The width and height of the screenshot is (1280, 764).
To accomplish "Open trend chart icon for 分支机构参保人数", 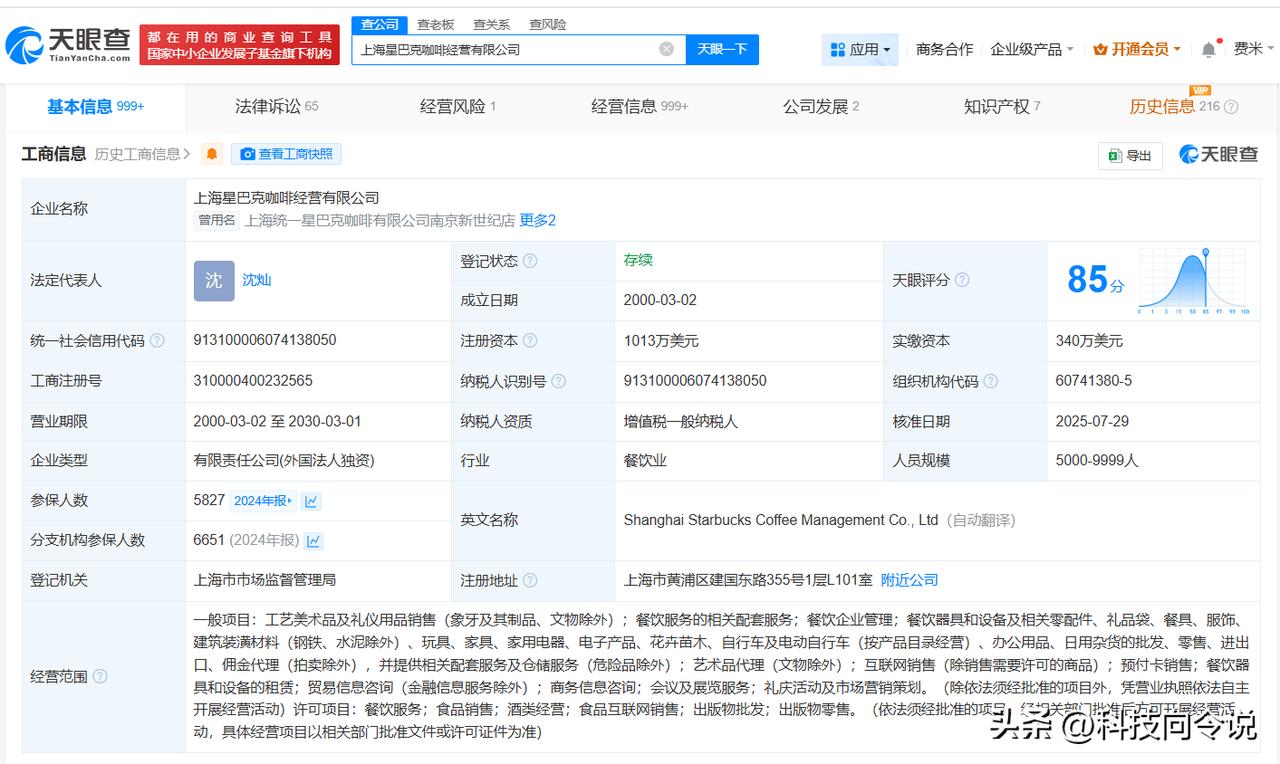I will (x=314, y=541).
